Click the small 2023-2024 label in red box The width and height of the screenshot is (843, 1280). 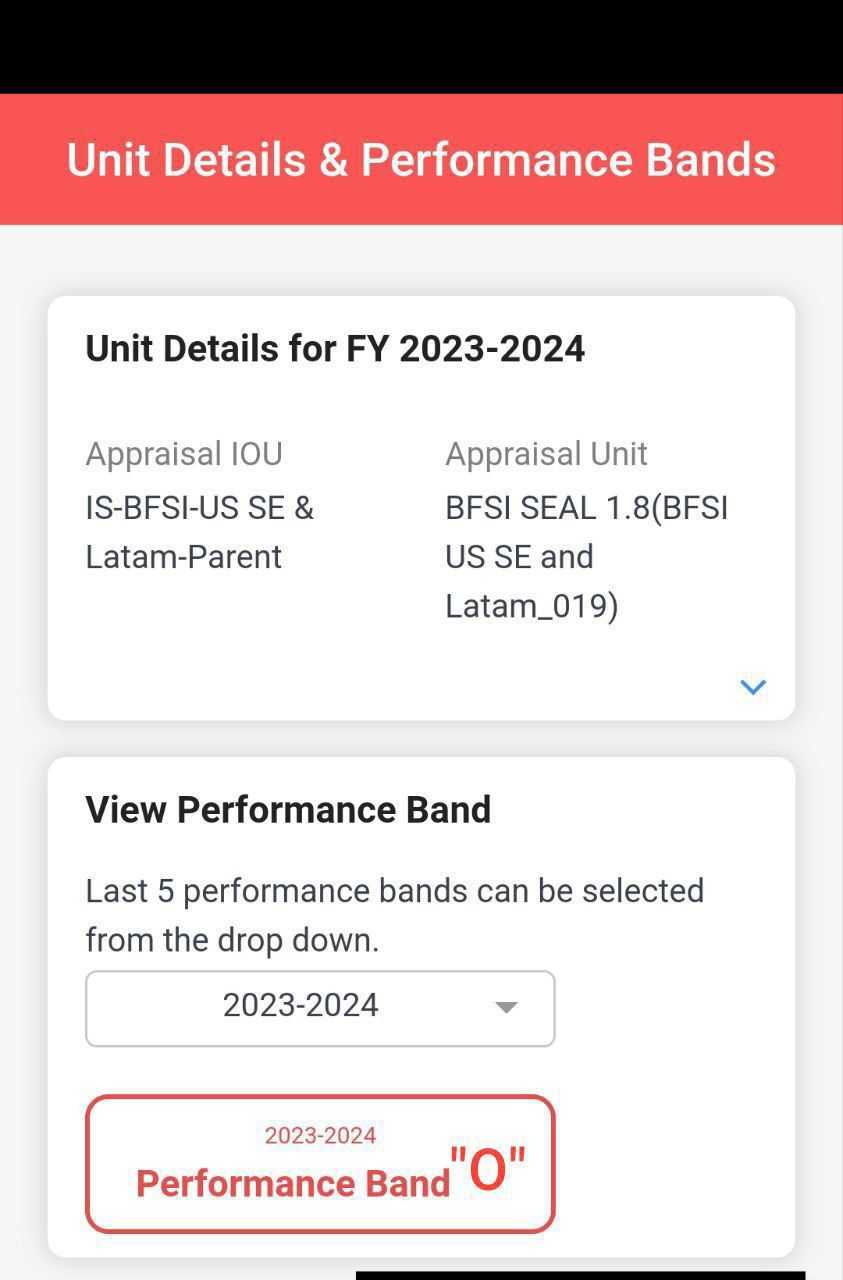tap(320, 1136)
